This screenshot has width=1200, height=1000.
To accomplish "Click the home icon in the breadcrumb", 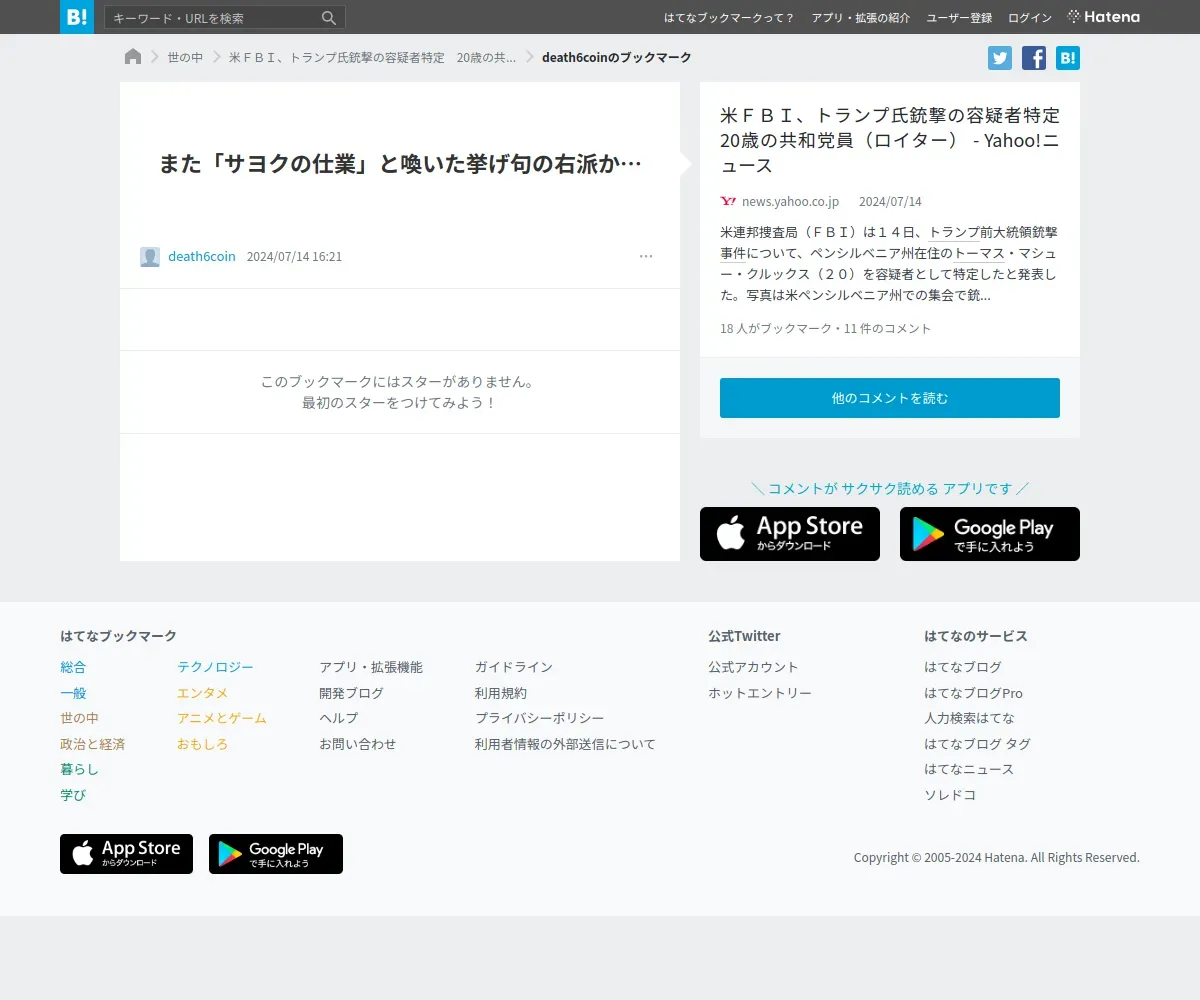I will [x=133, y=57].
